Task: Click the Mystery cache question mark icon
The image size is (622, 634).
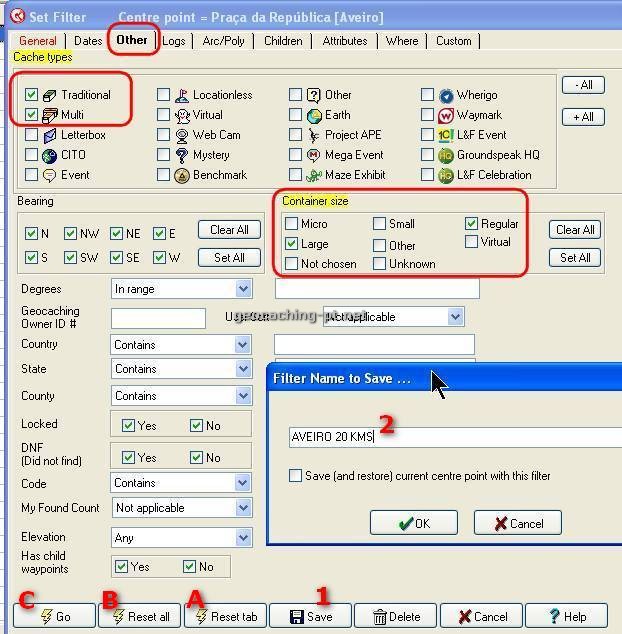Action: 182,155
